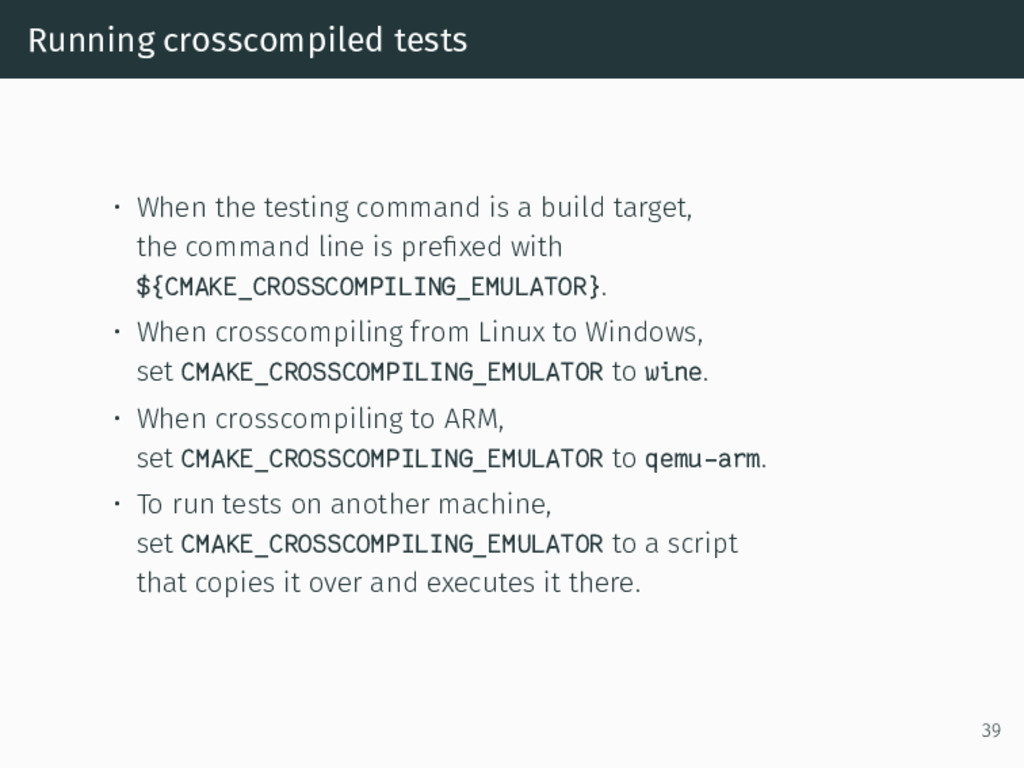Click the slide number 39

click(x=991, y=730)
